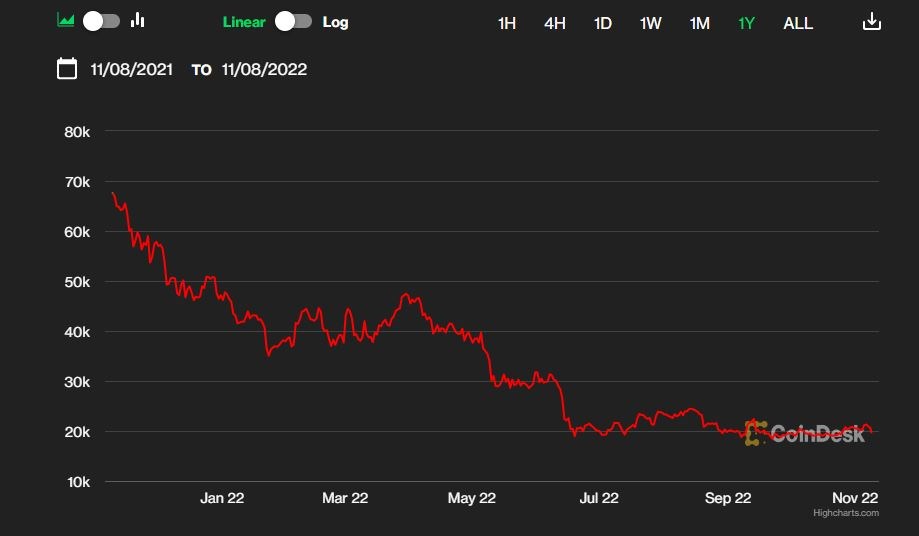Toggle the Linear/Log scale switch
The width and height of the screenshot is (919, 536).
click(x=294, y=22)
